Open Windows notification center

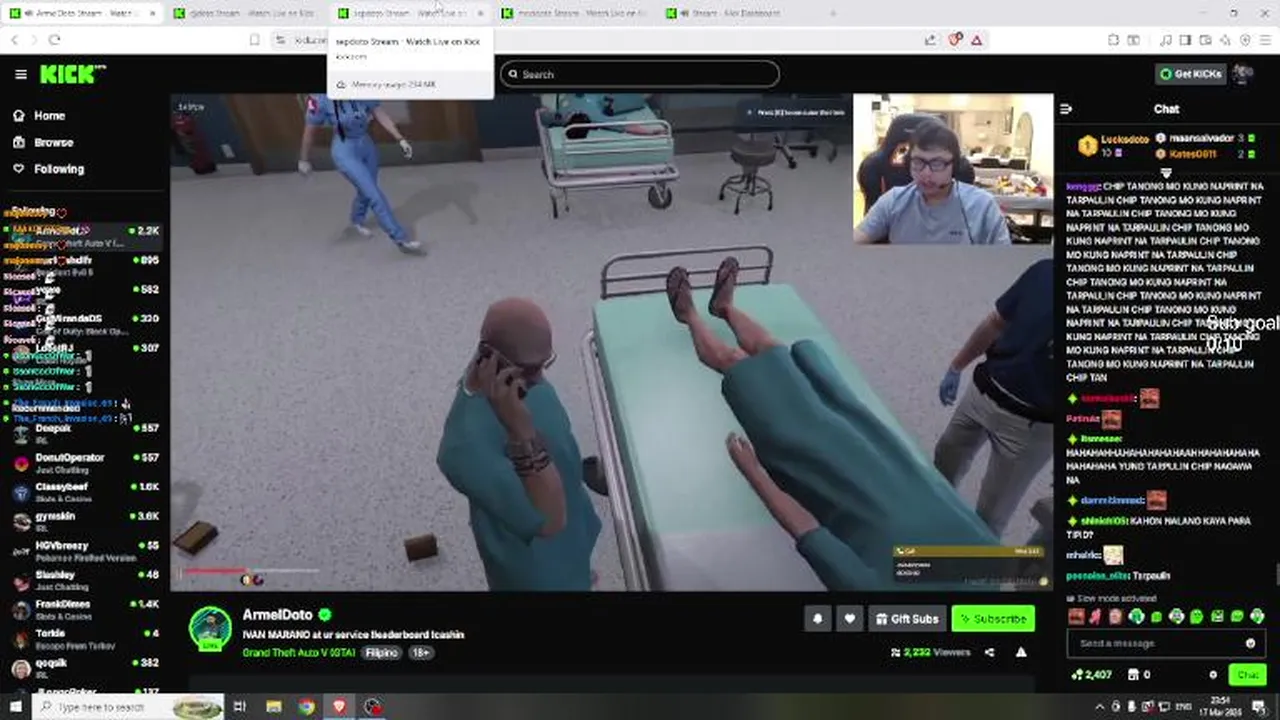click(x=1259, y=707)
